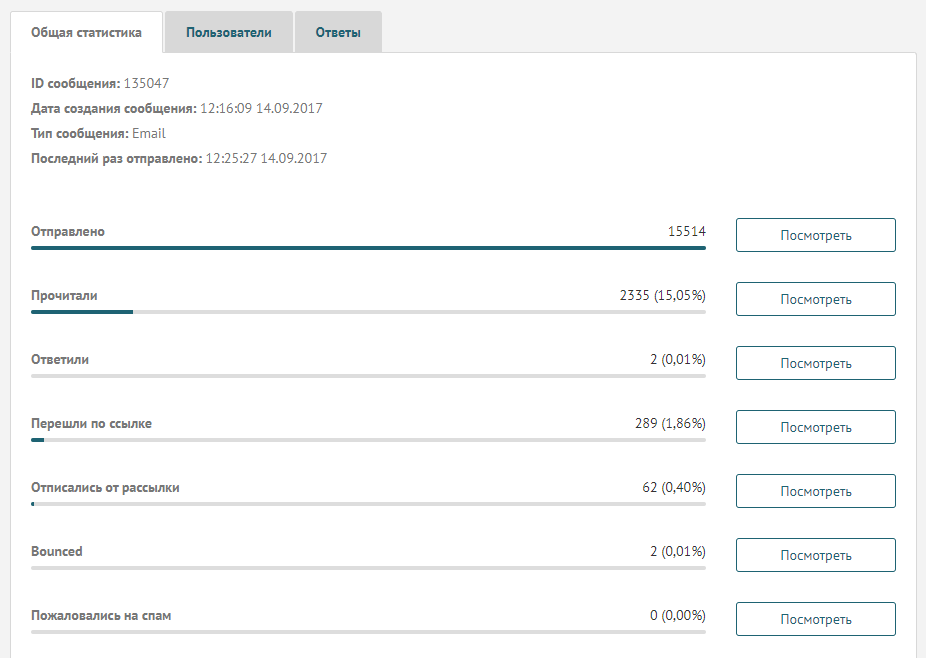Click the Отправлено progress bar
The height and width of the screenshot is (658, 926).
click(x=369, y=248)
